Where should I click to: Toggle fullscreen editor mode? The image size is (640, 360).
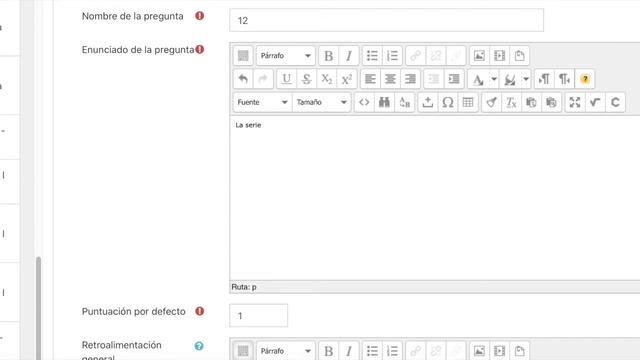[575, 102]
